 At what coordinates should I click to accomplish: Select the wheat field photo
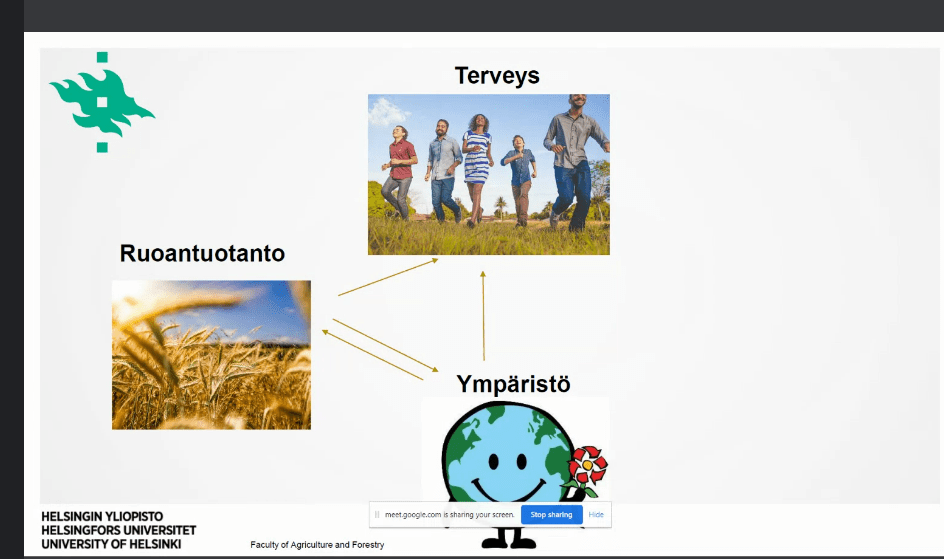[x=211, y=354]
